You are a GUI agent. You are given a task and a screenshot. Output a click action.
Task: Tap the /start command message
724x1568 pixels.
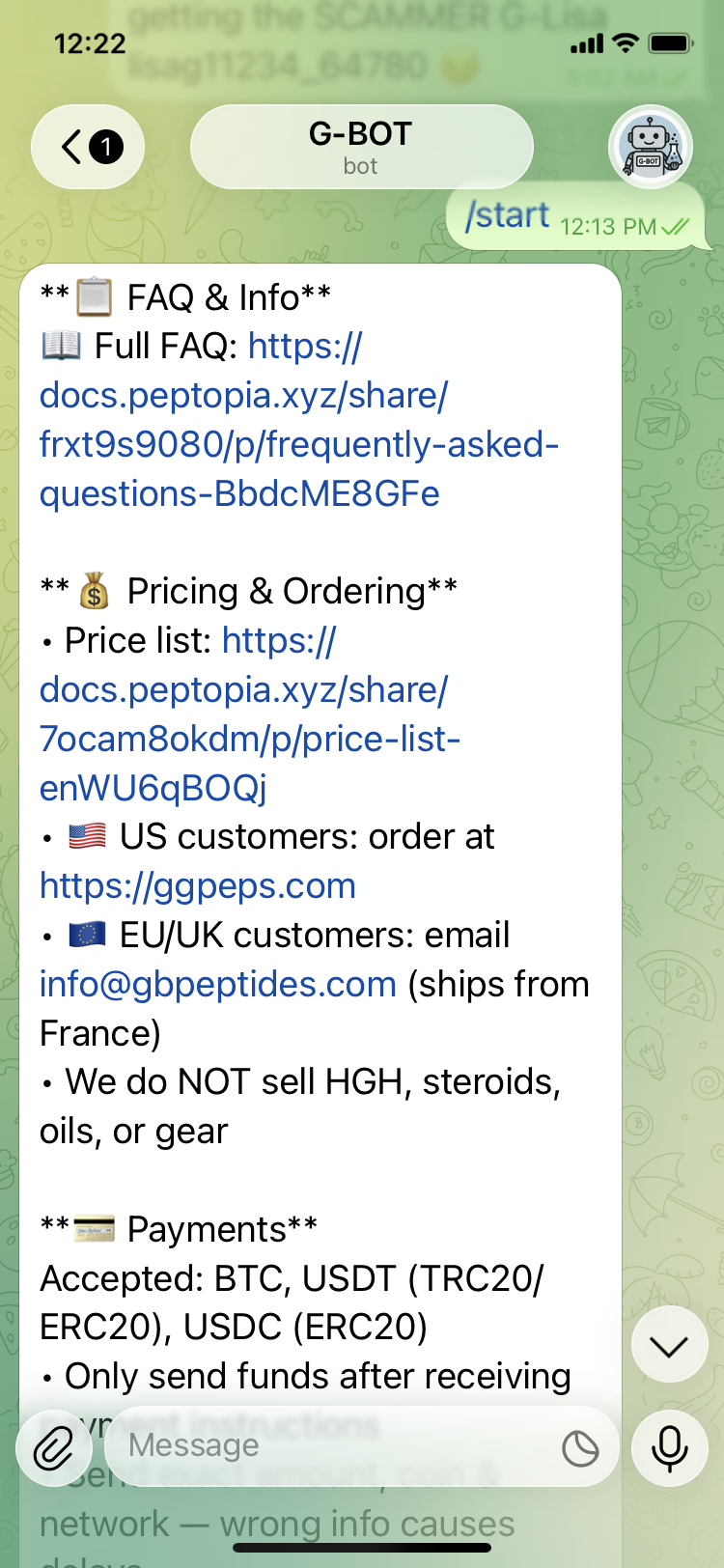point(508,215)
